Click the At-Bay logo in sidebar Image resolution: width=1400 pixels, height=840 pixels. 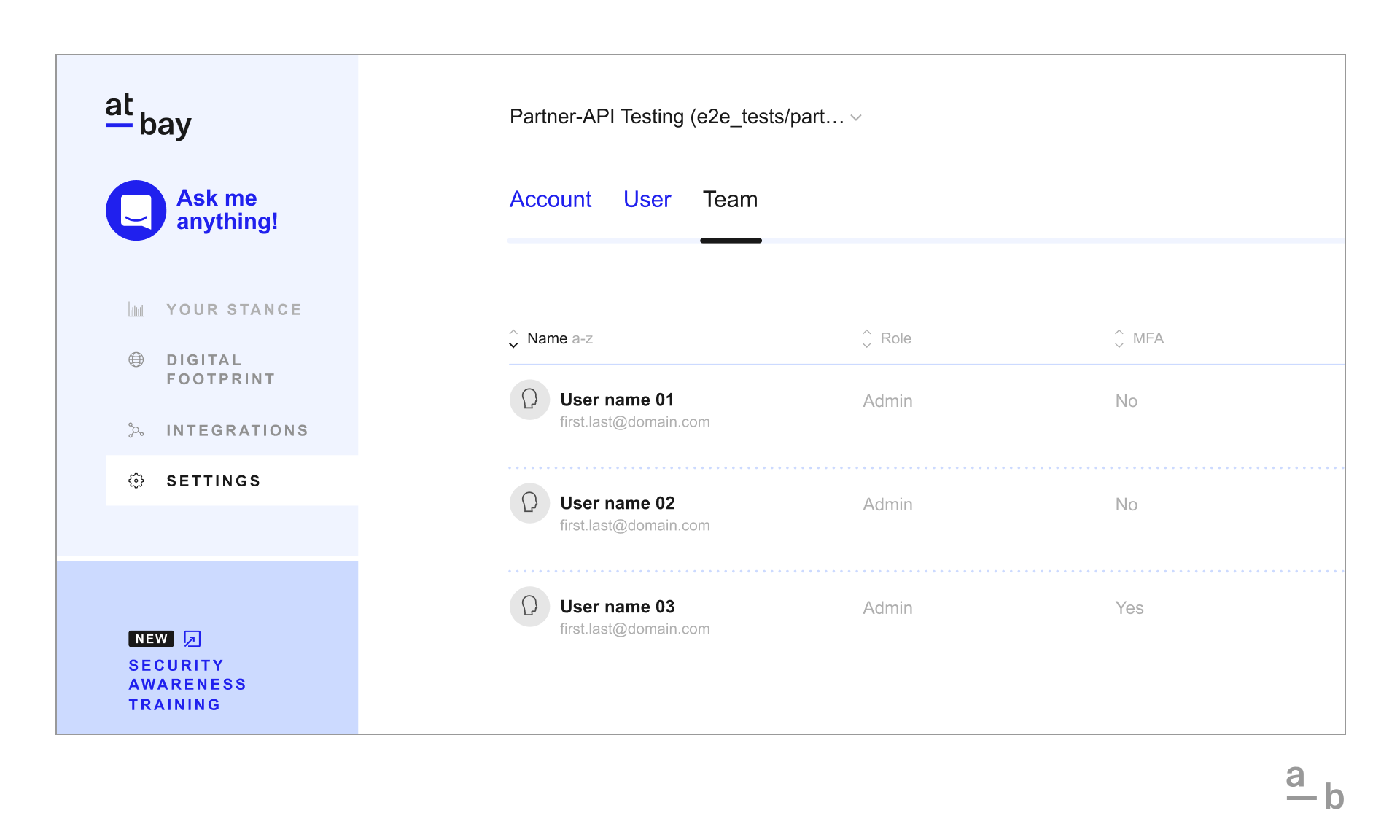(148, 116)
